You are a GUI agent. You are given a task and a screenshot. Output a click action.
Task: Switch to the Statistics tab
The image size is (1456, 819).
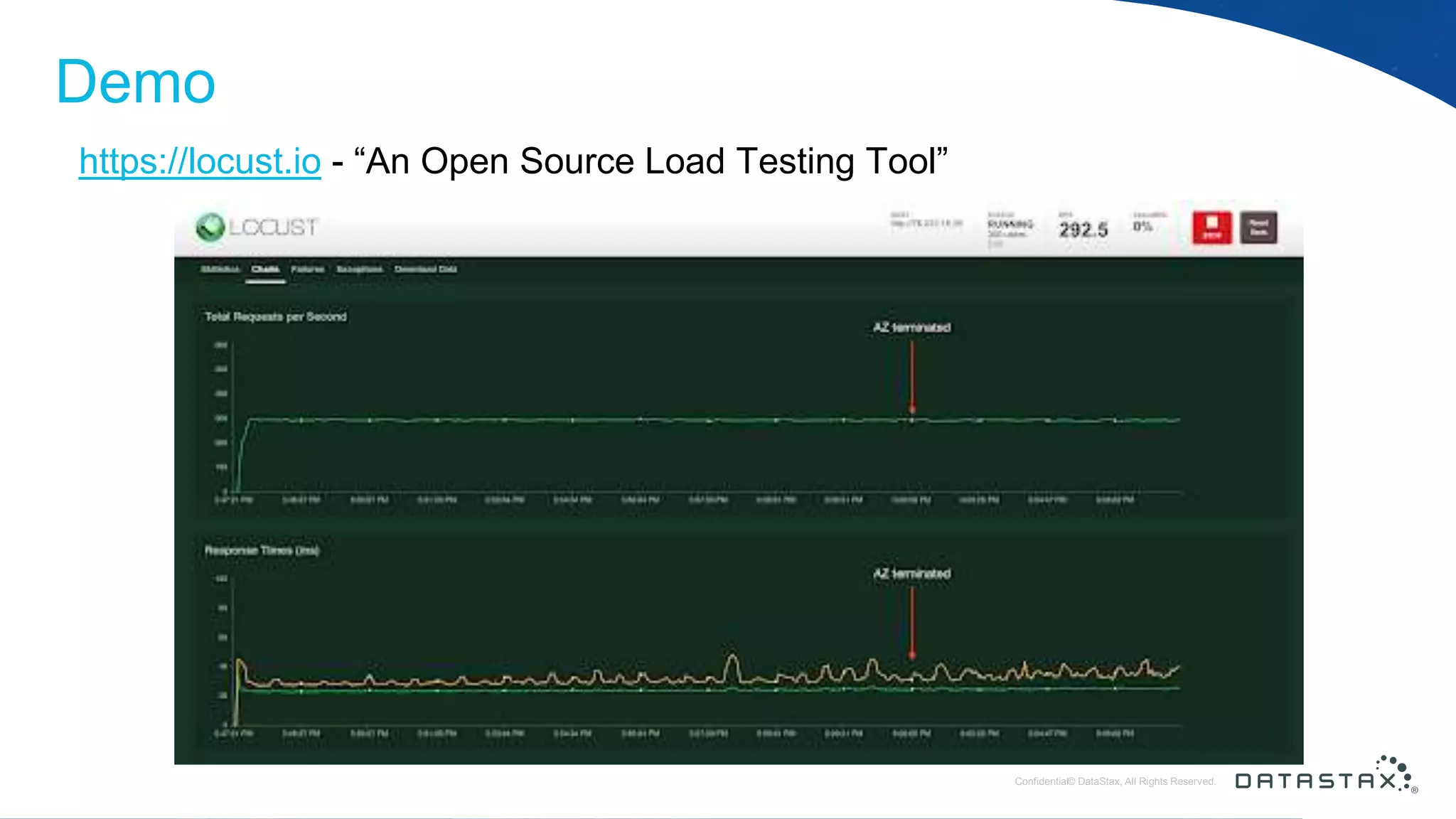pyautogui.click(x=220, y=269)
